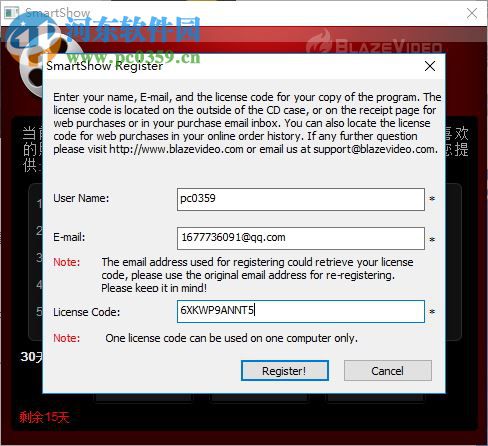
Task: Focus the License Code input field
Action: (301, 311)
